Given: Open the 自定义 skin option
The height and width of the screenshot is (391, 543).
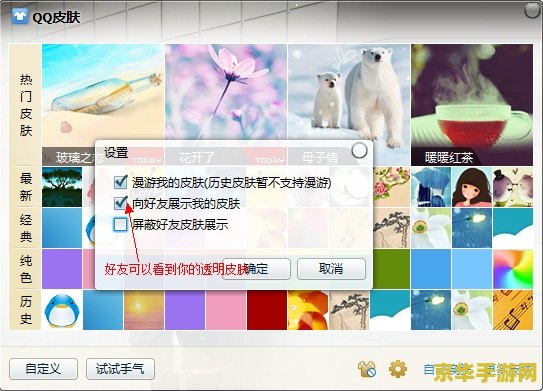Looking at the screenshot, I should (43, 369).
